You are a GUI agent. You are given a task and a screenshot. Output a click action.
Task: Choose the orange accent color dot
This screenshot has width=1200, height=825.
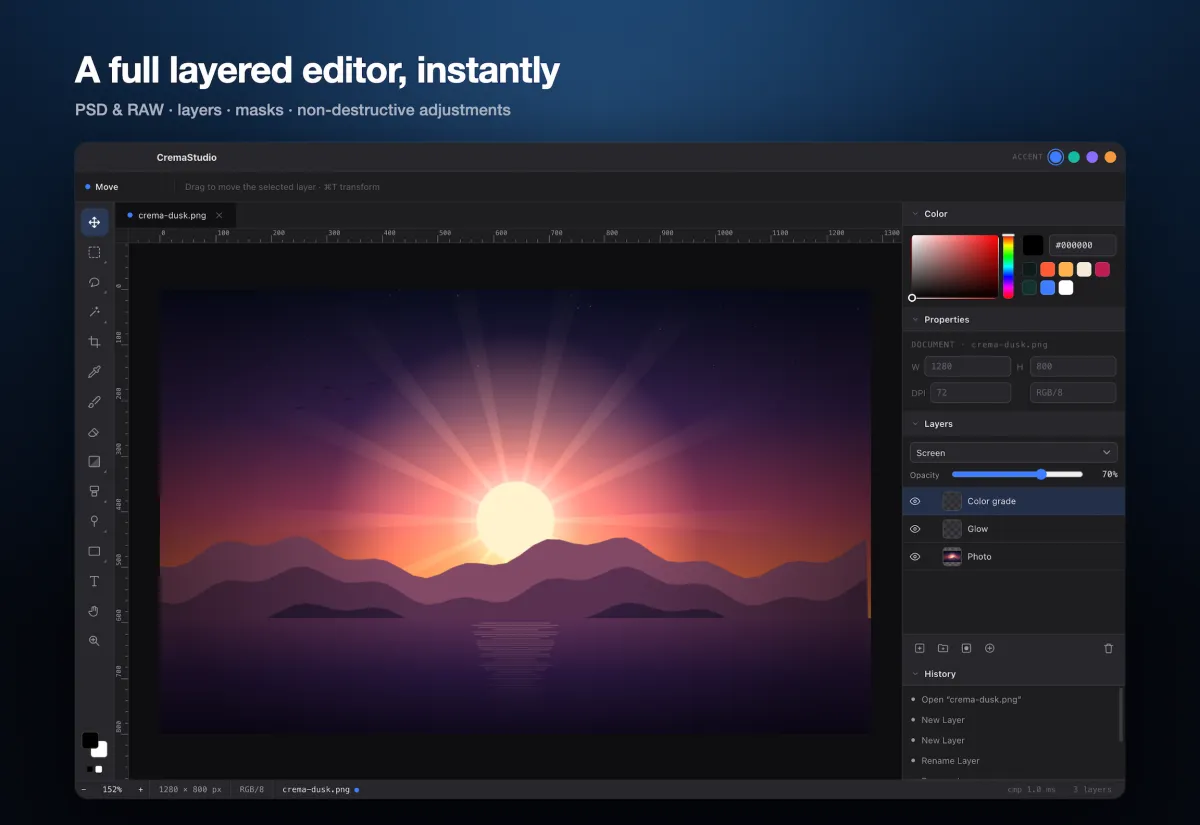1110,157
